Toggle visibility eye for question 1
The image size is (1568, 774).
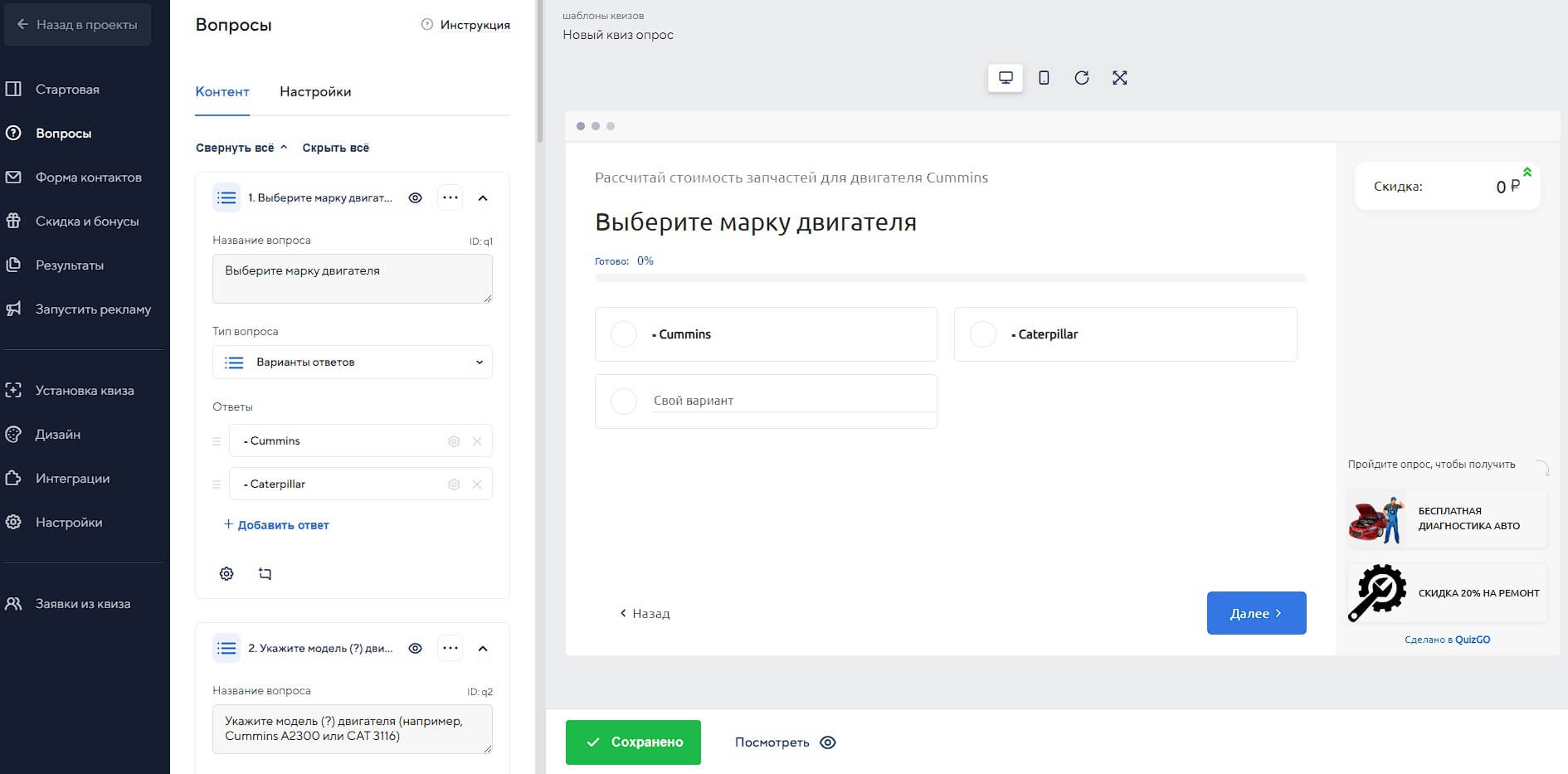click(x=416, y=198)
